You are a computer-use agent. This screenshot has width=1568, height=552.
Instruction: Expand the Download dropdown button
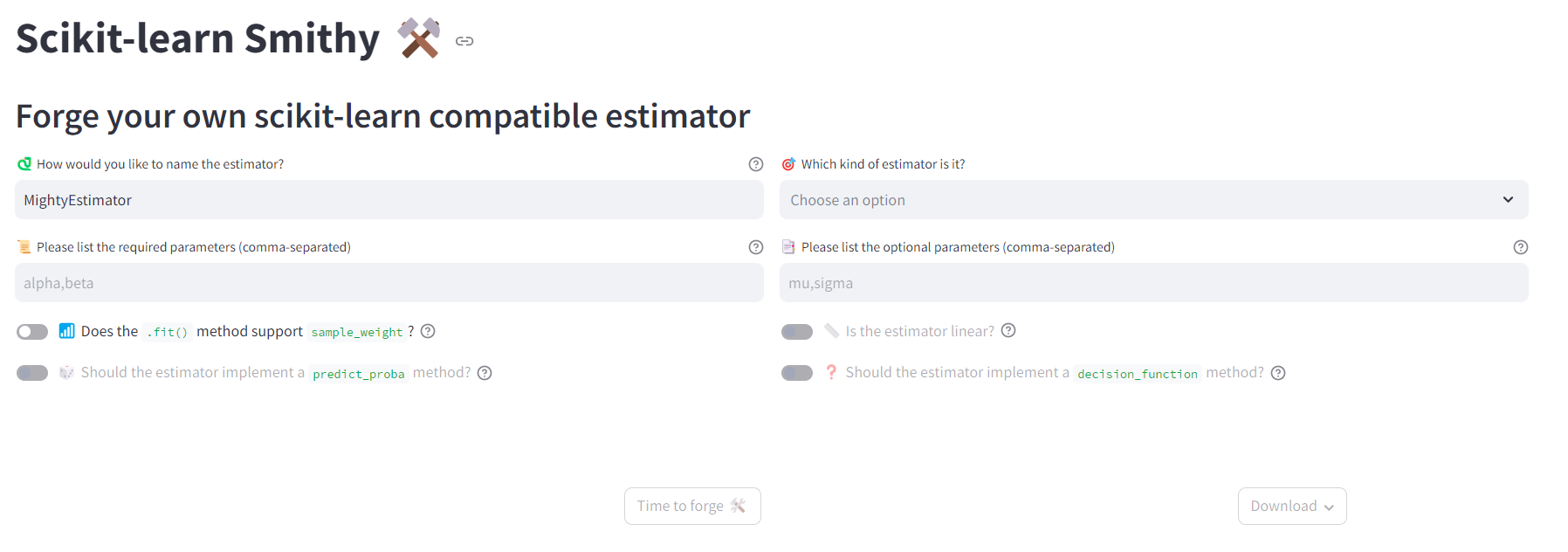point(1292,507)
